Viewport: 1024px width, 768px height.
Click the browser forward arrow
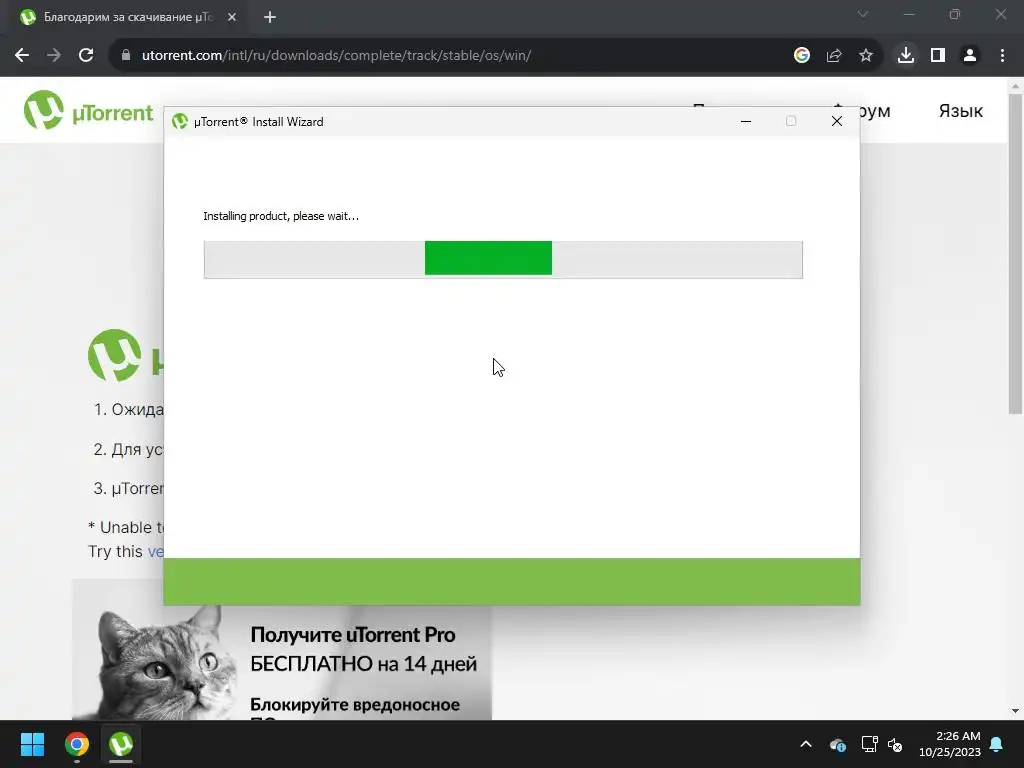54,56
